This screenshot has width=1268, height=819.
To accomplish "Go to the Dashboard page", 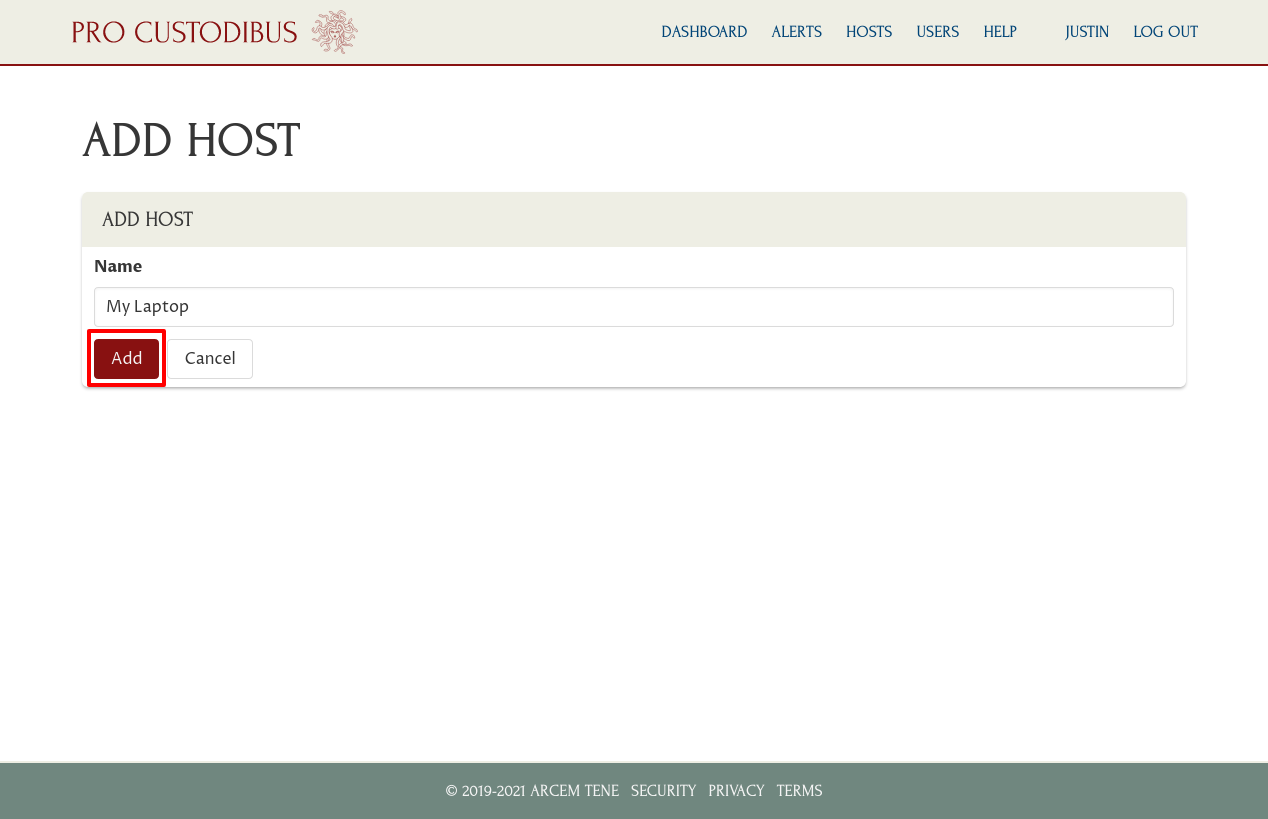I will [704, 32].
